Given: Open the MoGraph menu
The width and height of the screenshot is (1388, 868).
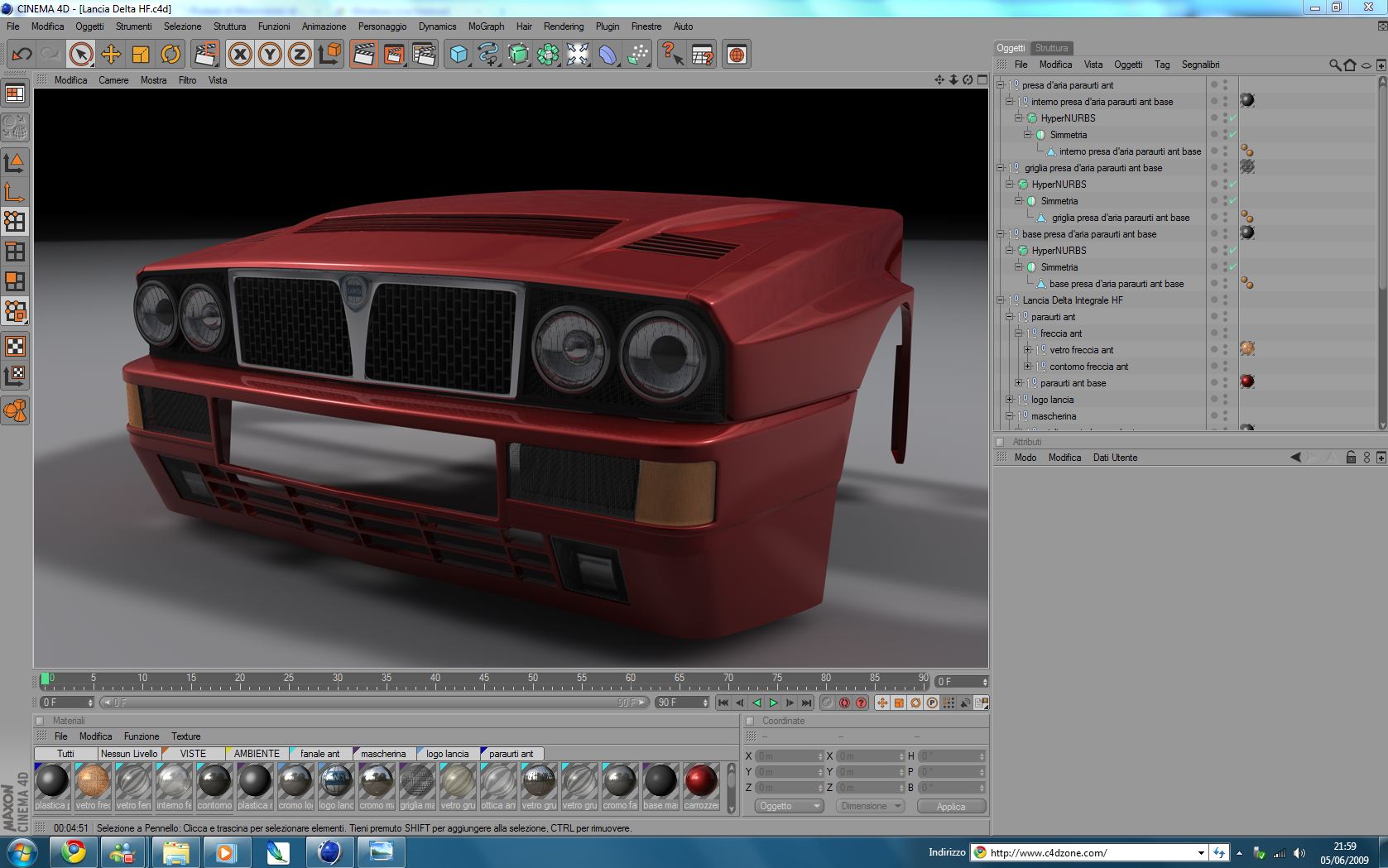Looking at the screenshot, I should 486,26.
